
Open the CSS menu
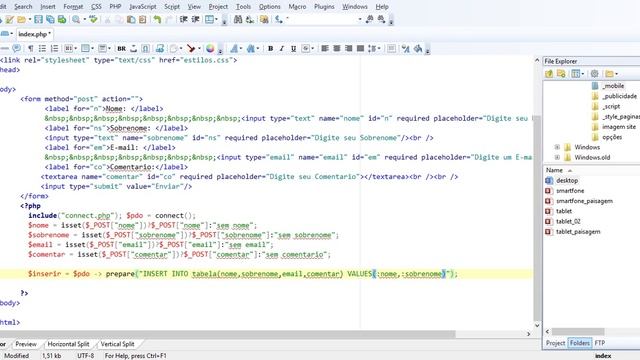click(x=96, y=7)
